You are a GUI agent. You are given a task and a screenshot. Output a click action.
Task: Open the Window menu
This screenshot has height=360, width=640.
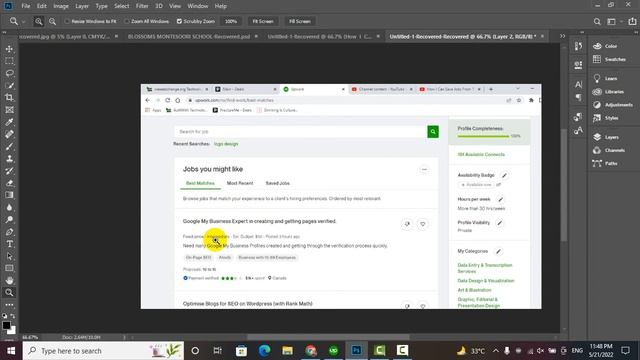(198, 6)
